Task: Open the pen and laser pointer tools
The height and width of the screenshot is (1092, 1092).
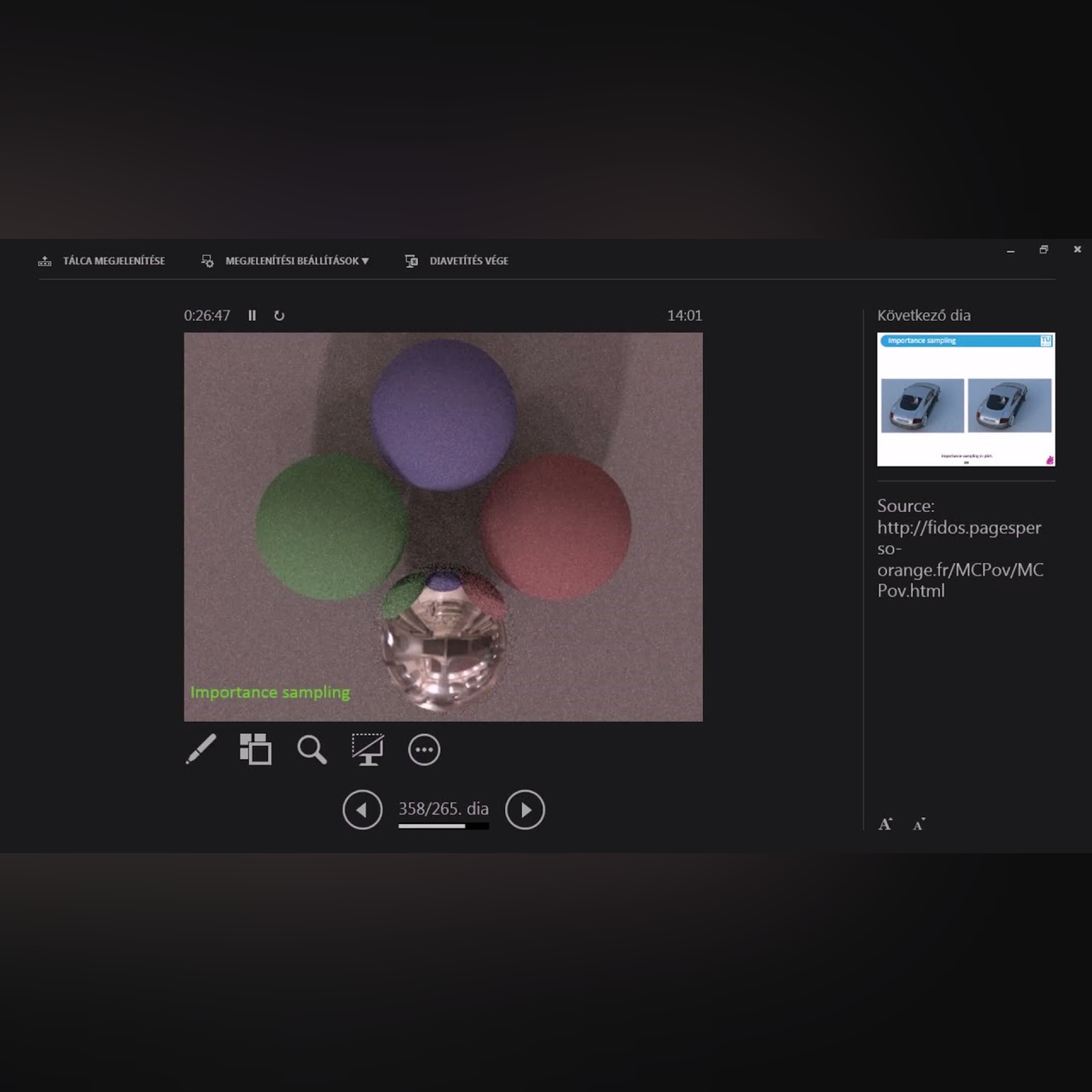Action: pos(201,749)
